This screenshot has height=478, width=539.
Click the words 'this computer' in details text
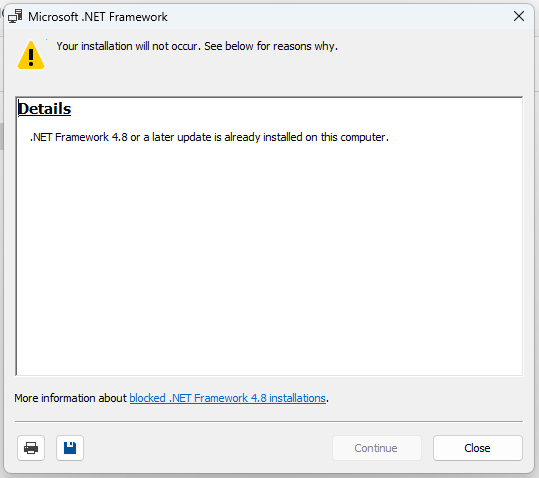click(x=355, y=137)
